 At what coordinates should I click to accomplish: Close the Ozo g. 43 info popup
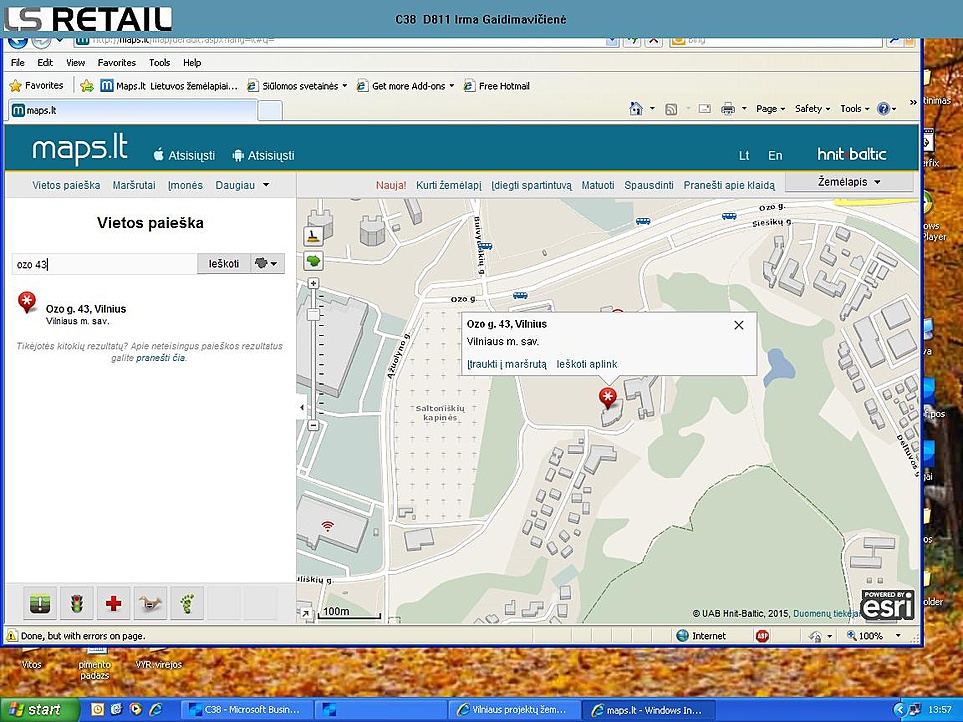coord(739,325)
